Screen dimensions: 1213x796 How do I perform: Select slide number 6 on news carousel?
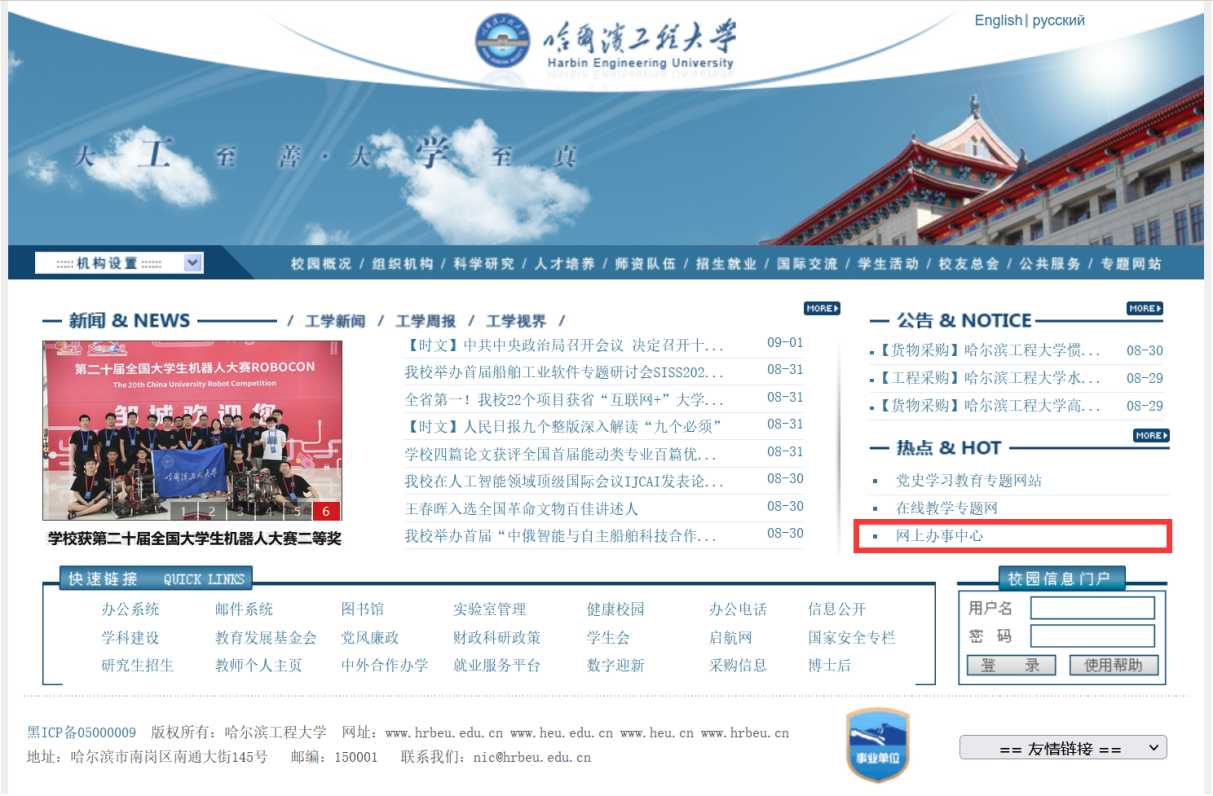[x=326, y=511]
